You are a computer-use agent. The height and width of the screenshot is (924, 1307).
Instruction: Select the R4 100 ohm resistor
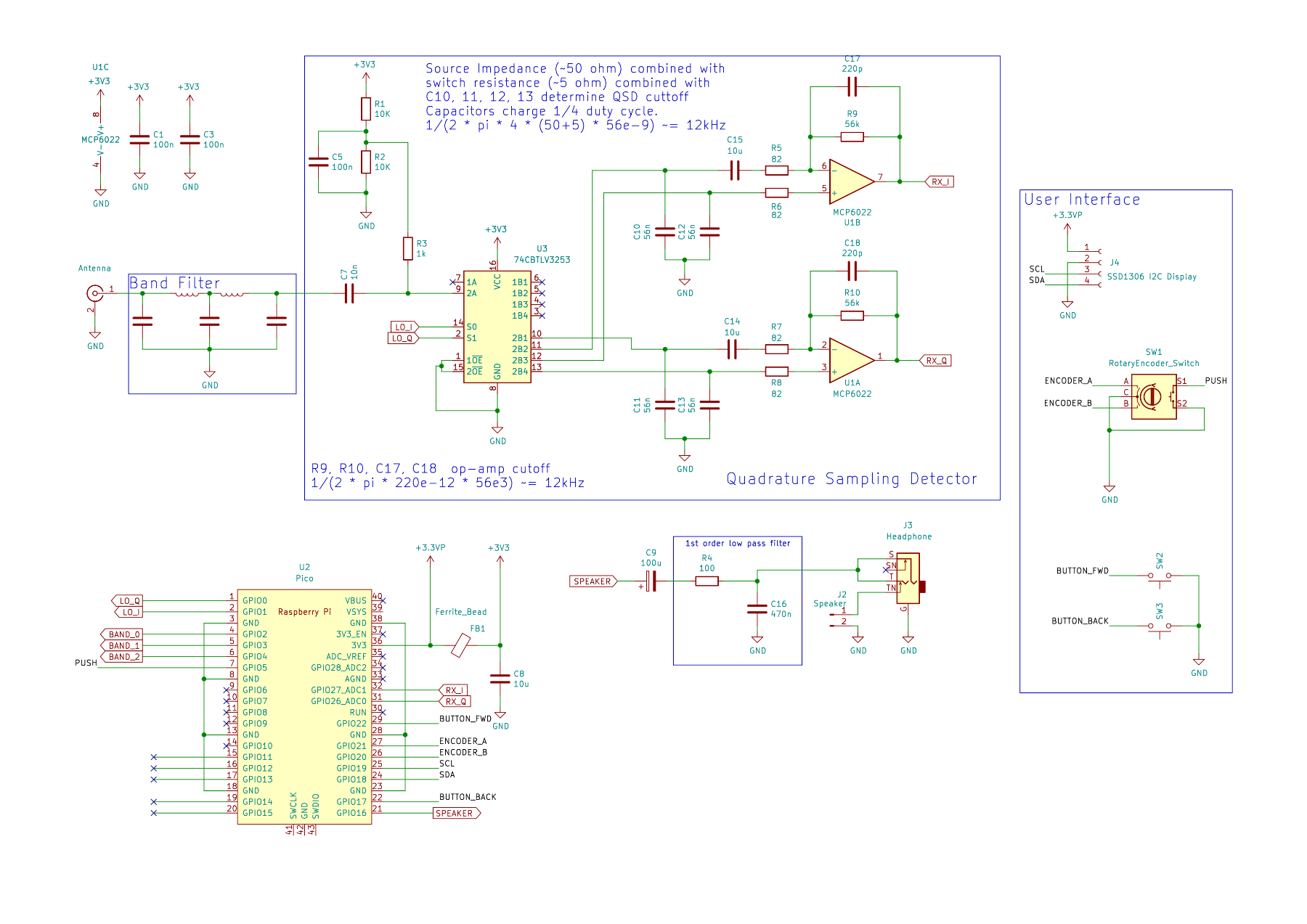707,581
